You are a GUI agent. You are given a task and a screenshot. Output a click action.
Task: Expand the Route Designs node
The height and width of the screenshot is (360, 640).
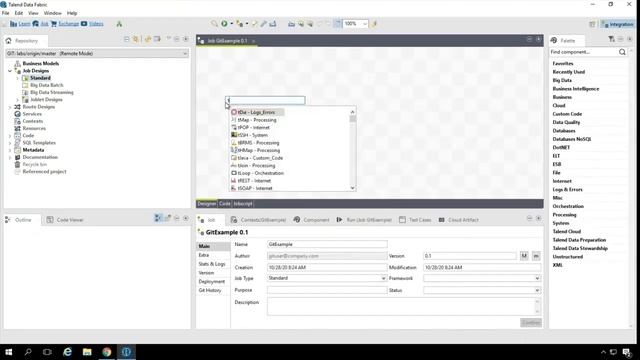[10, 107]
